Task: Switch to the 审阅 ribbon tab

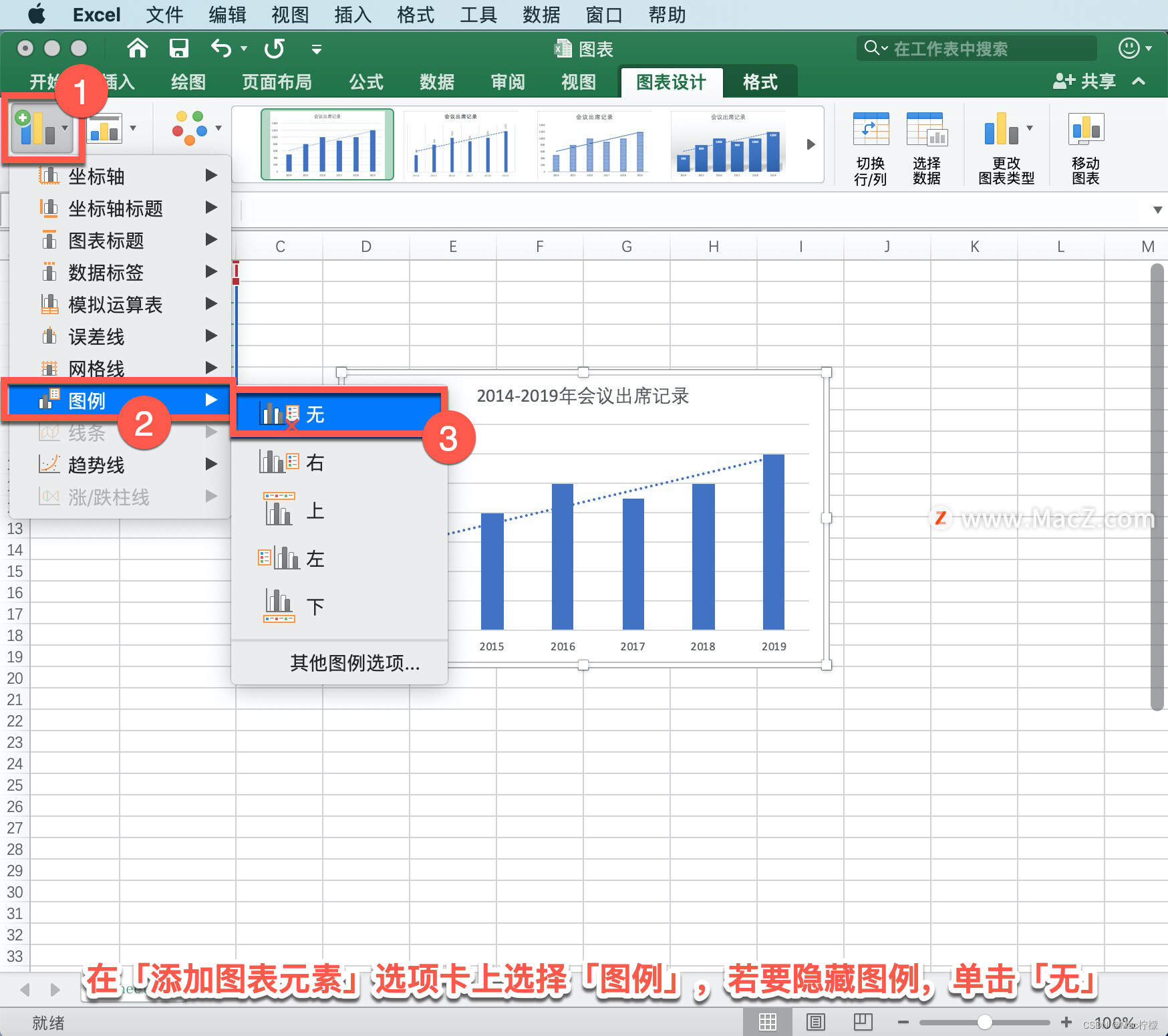Action: 508,82
